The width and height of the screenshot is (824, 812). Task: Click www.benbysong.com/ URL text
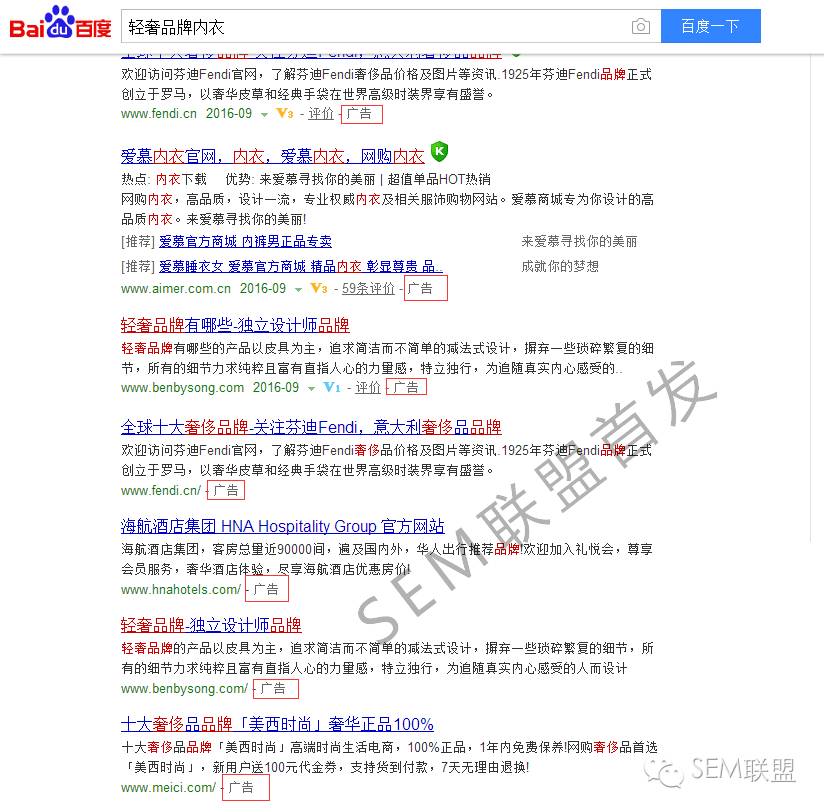(184, 688)
